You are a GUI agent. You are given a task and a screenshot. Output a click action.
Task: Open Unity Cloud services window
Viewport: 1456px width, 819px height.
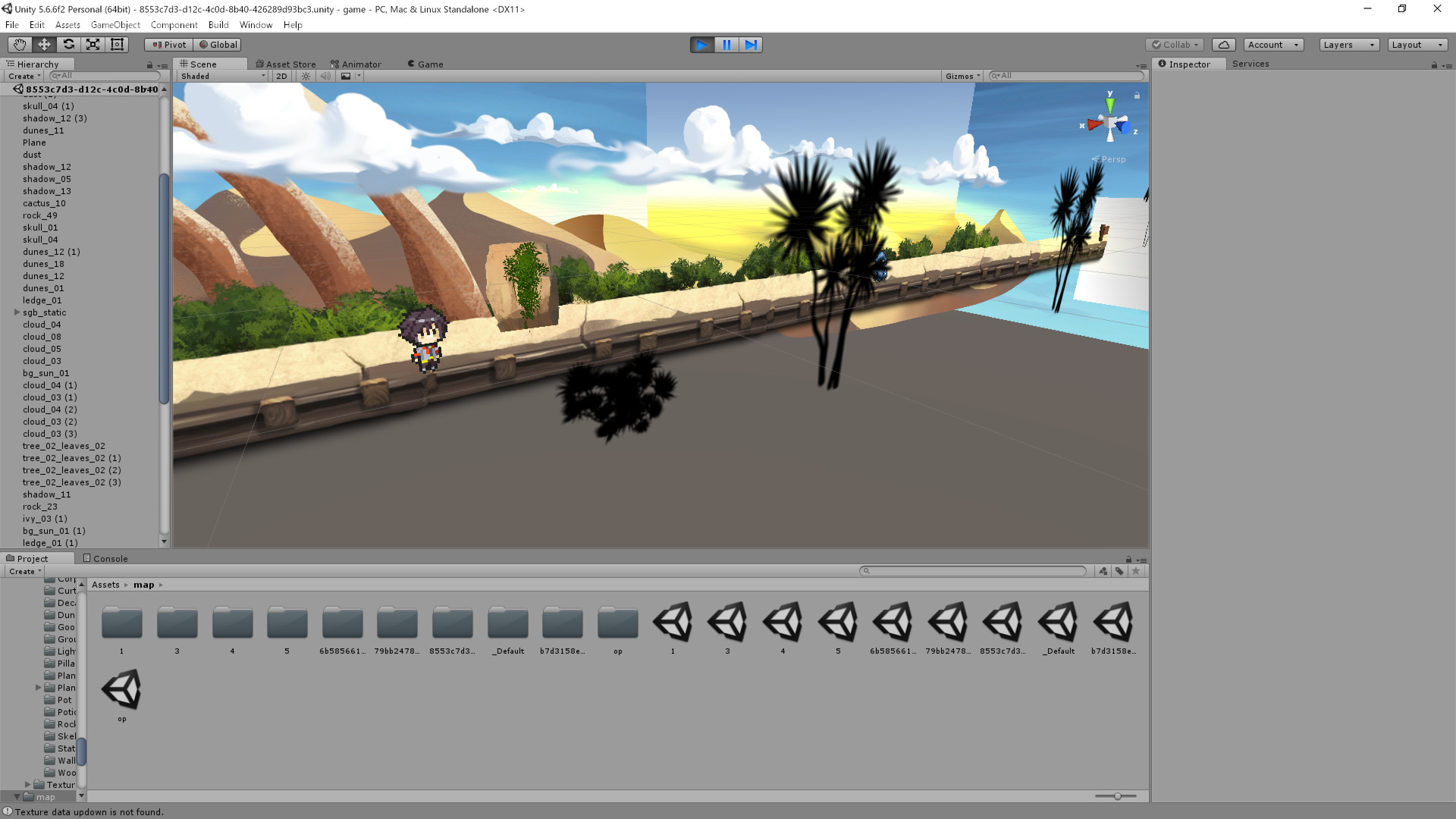coord(1223,44)
